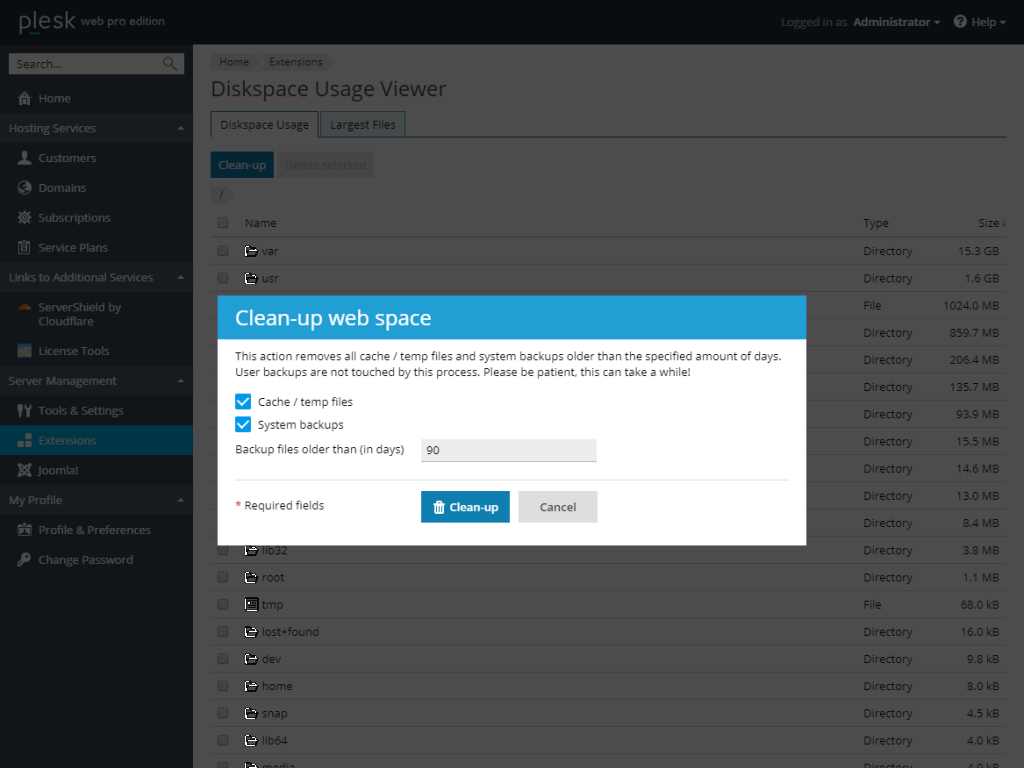The width and height of the screenshot is (1024, 768).
Task: Toggle the select-all checkbox above the file list
Action: click(222, 222)
